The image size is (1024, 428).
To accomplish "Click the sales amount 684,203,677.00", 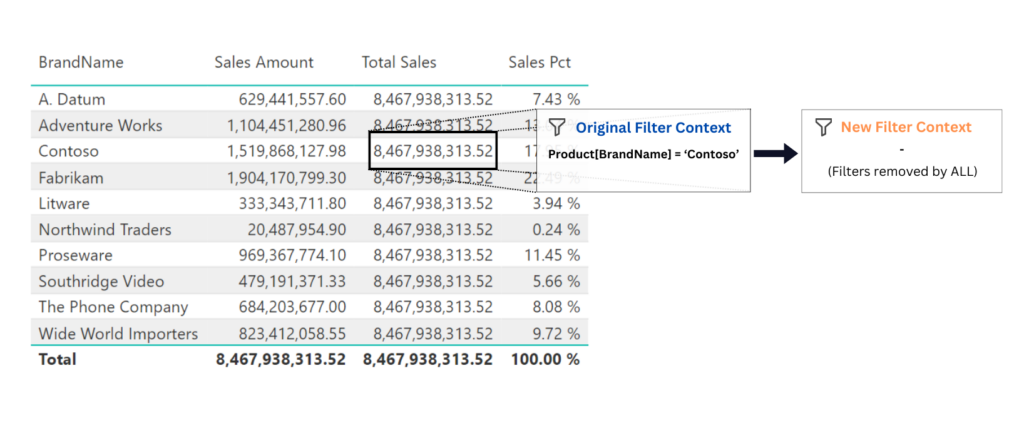I will [293, 307].
